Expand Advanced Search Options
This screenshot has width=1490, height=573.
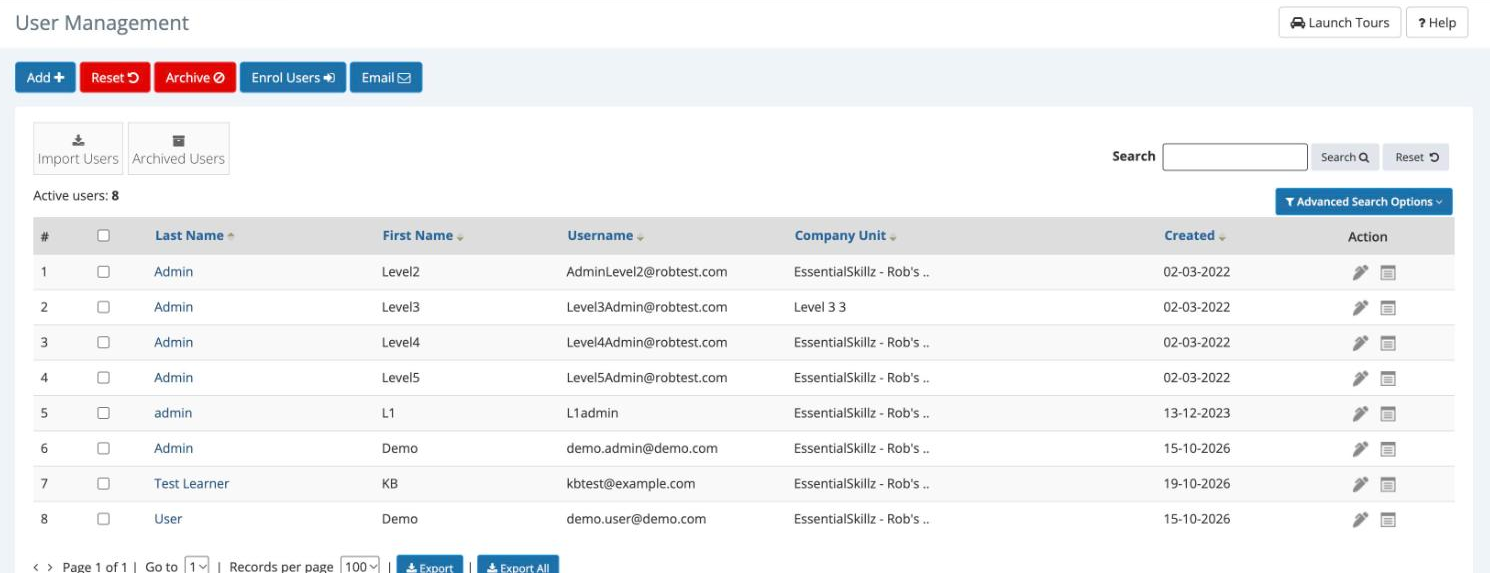point(1364,202)
